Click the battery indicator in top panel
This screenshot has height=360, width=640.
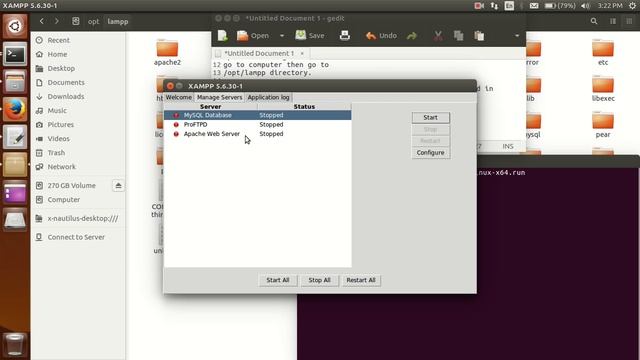560,6
